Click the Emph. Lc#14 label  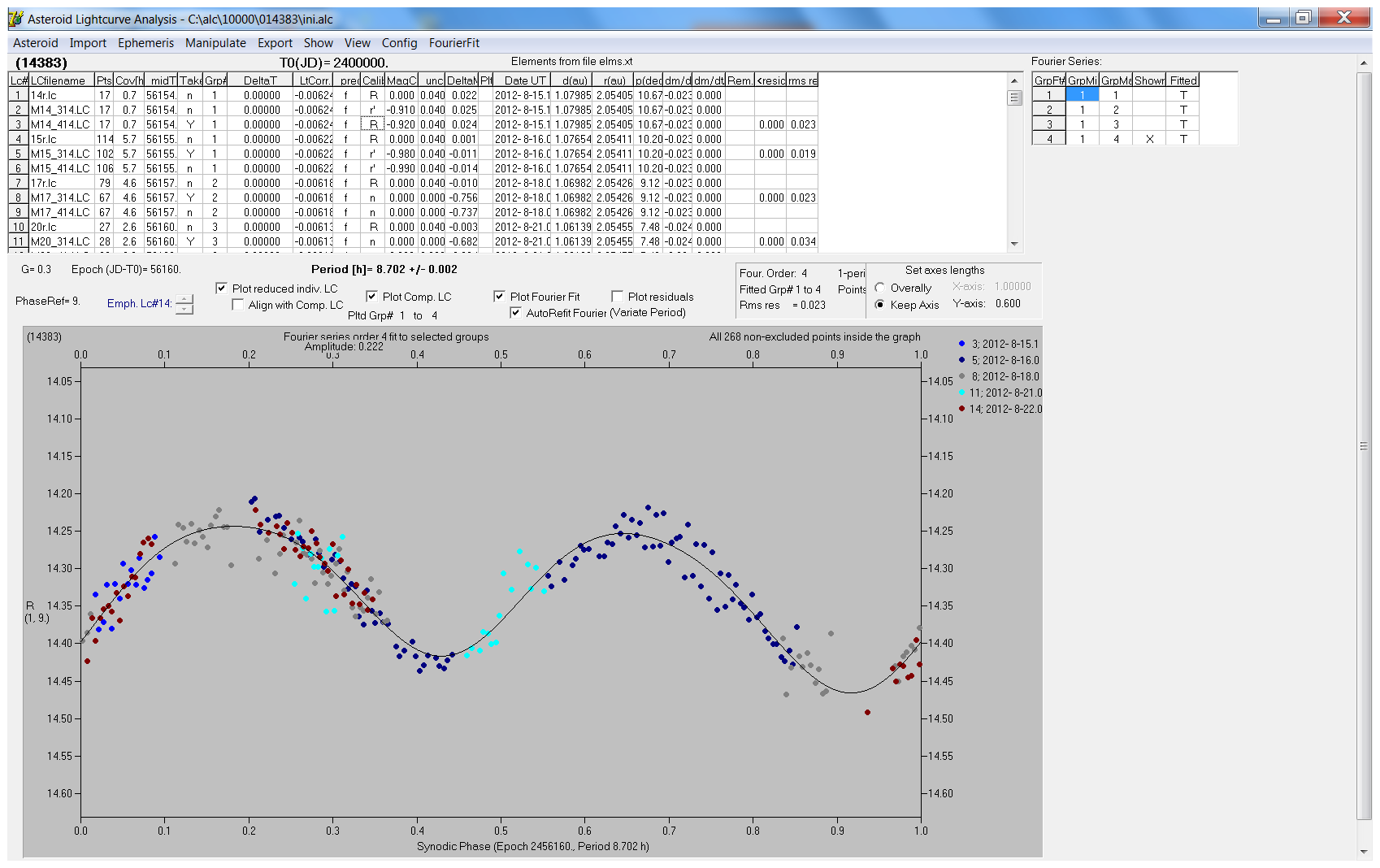139,304
